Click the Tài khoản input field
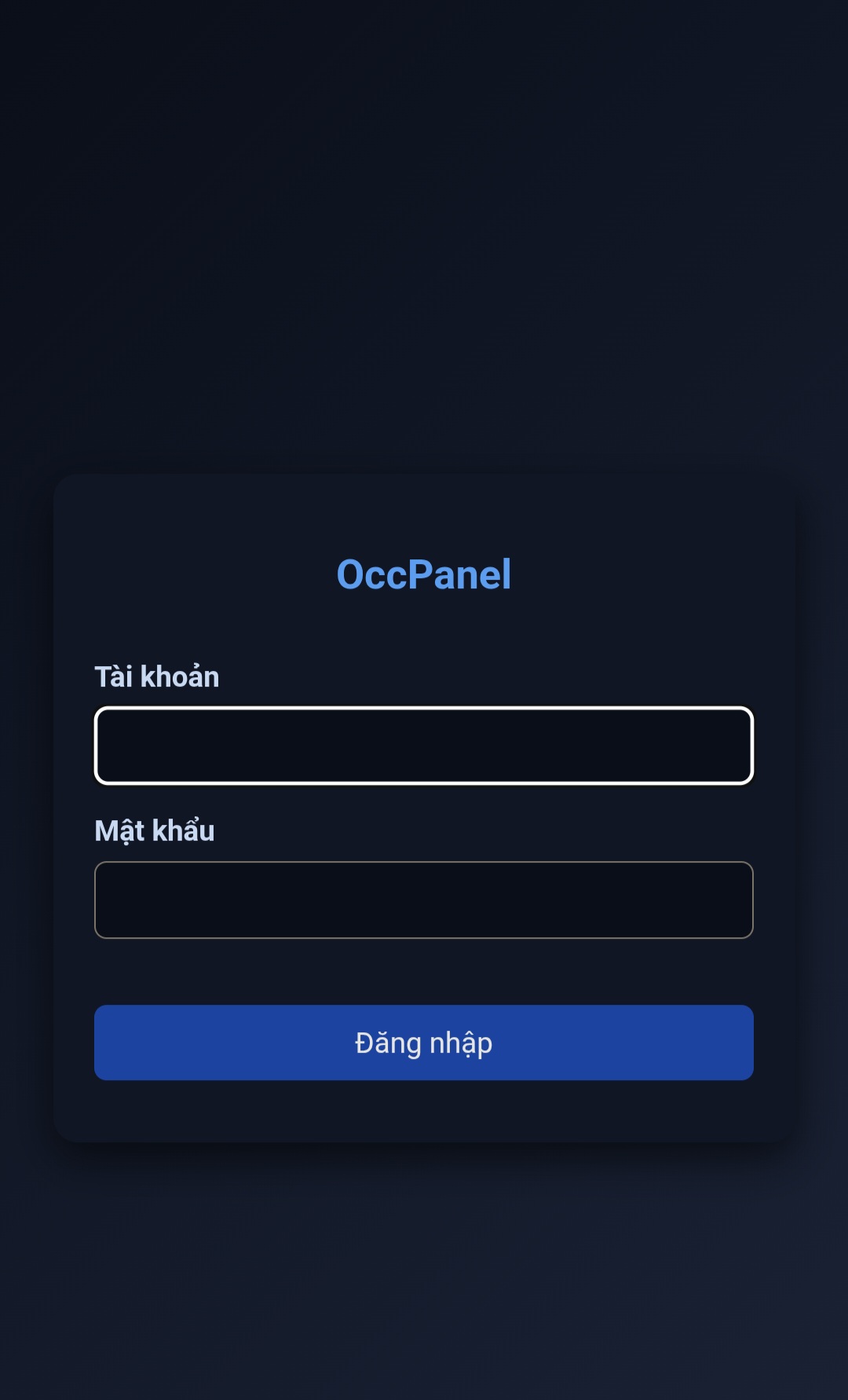 (424, 746)
